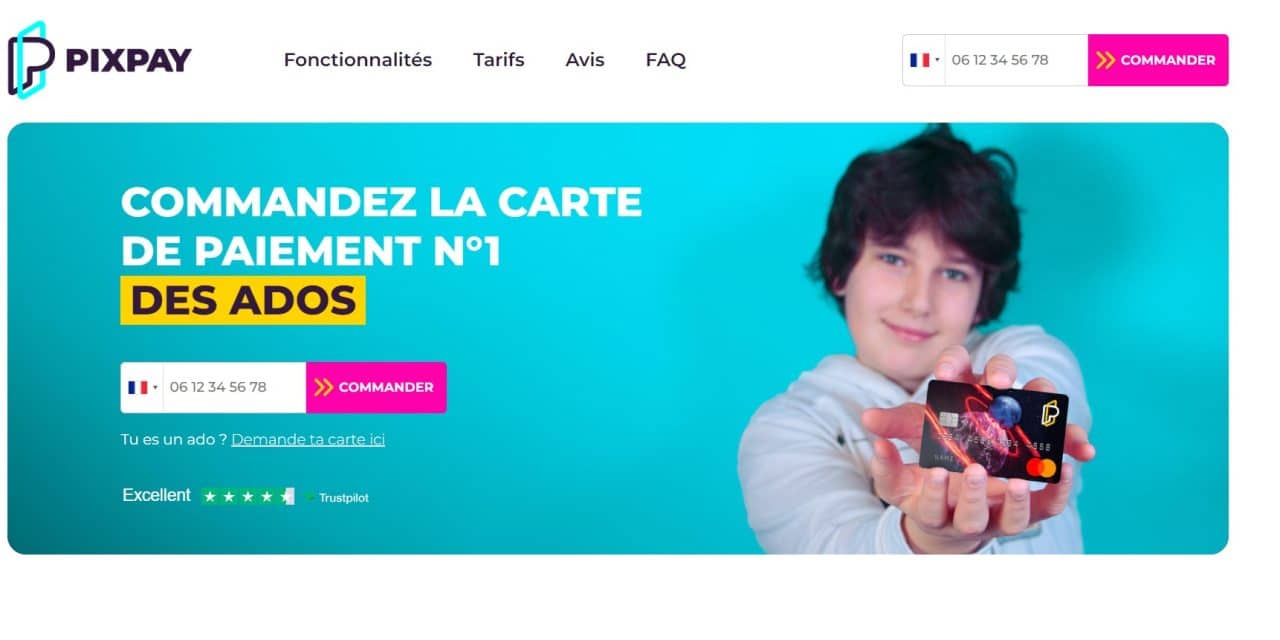
Task: Click the hero COMMANDER button
Action: tap(376, 387)
